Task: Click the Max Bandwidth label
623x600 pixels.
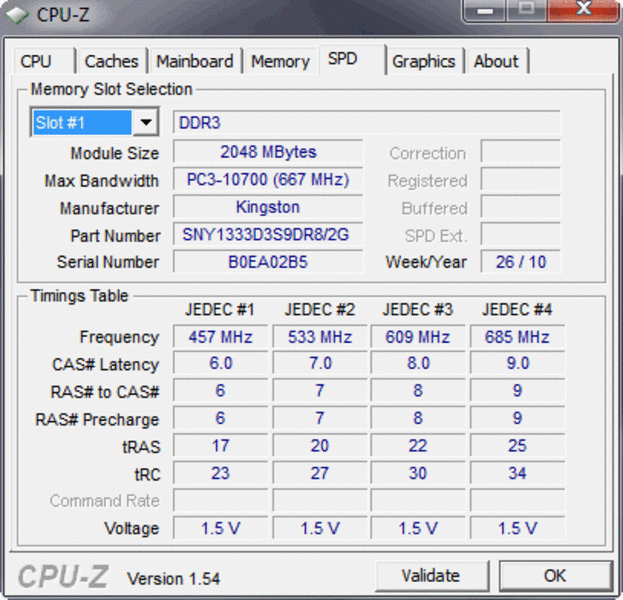Action: coord(102,181)
